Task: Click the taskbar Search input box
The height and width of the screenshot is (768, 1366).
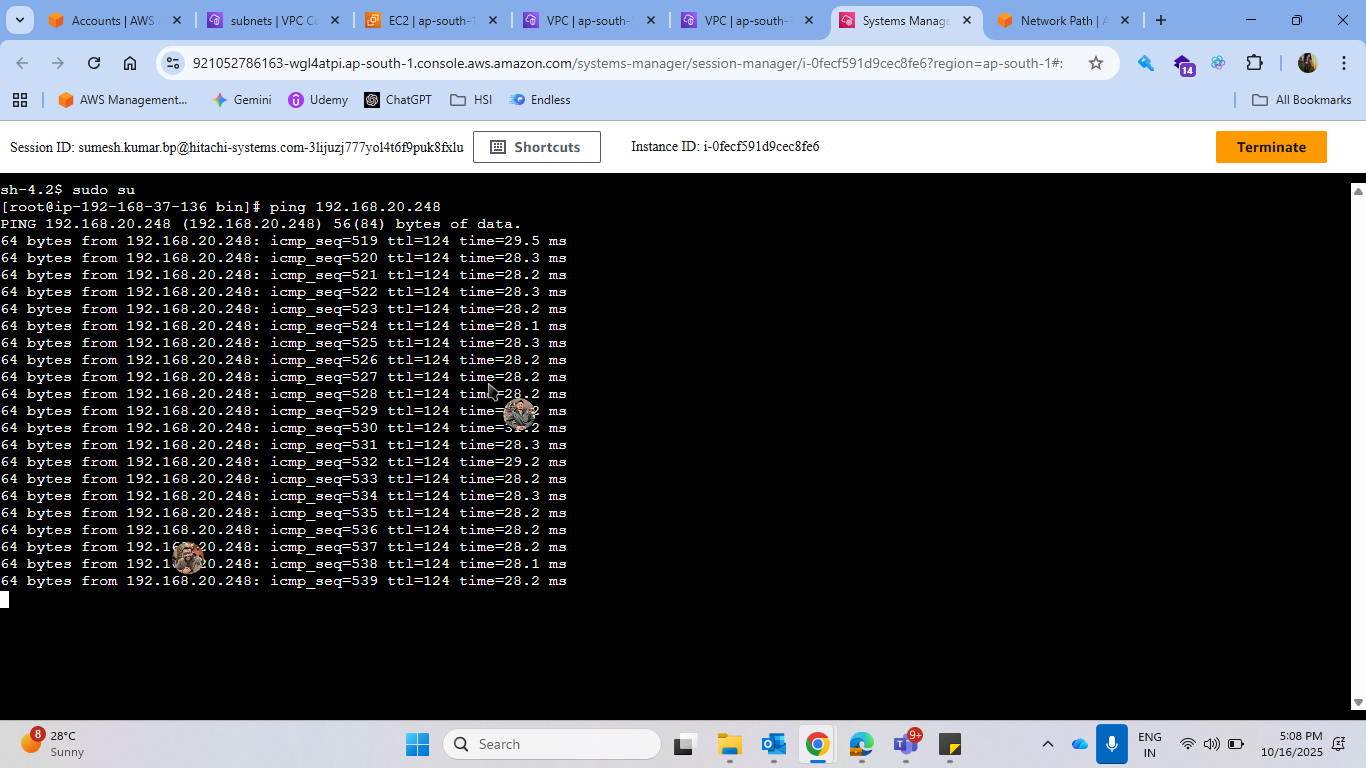Action: (x=552, y=744)
